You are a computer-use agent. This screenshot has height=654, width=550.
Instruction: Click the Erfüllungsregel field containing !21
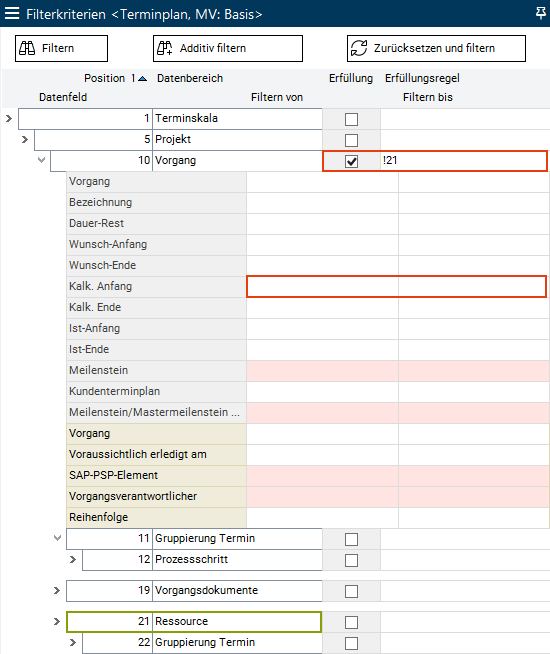tap(463, 161)
